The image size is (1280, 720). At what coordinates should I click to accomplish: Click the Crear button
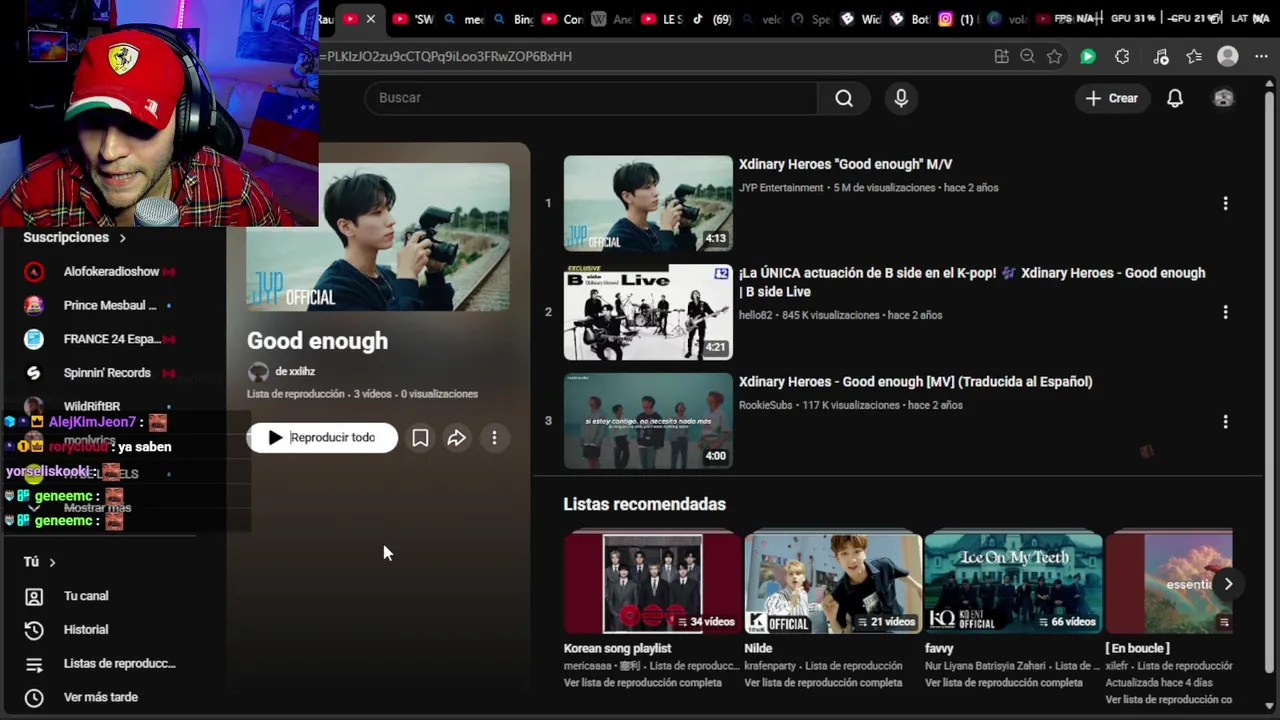click(x=1112, y=98)
